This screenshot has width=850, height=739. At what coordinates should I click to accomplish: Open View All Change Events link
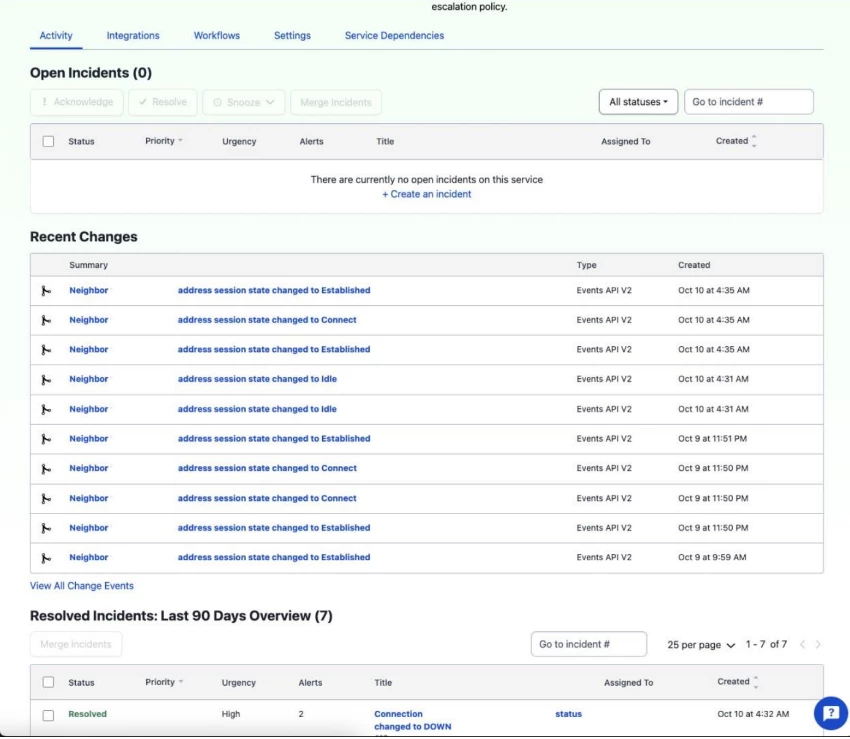pyautogui.click(x=81, y=586)
